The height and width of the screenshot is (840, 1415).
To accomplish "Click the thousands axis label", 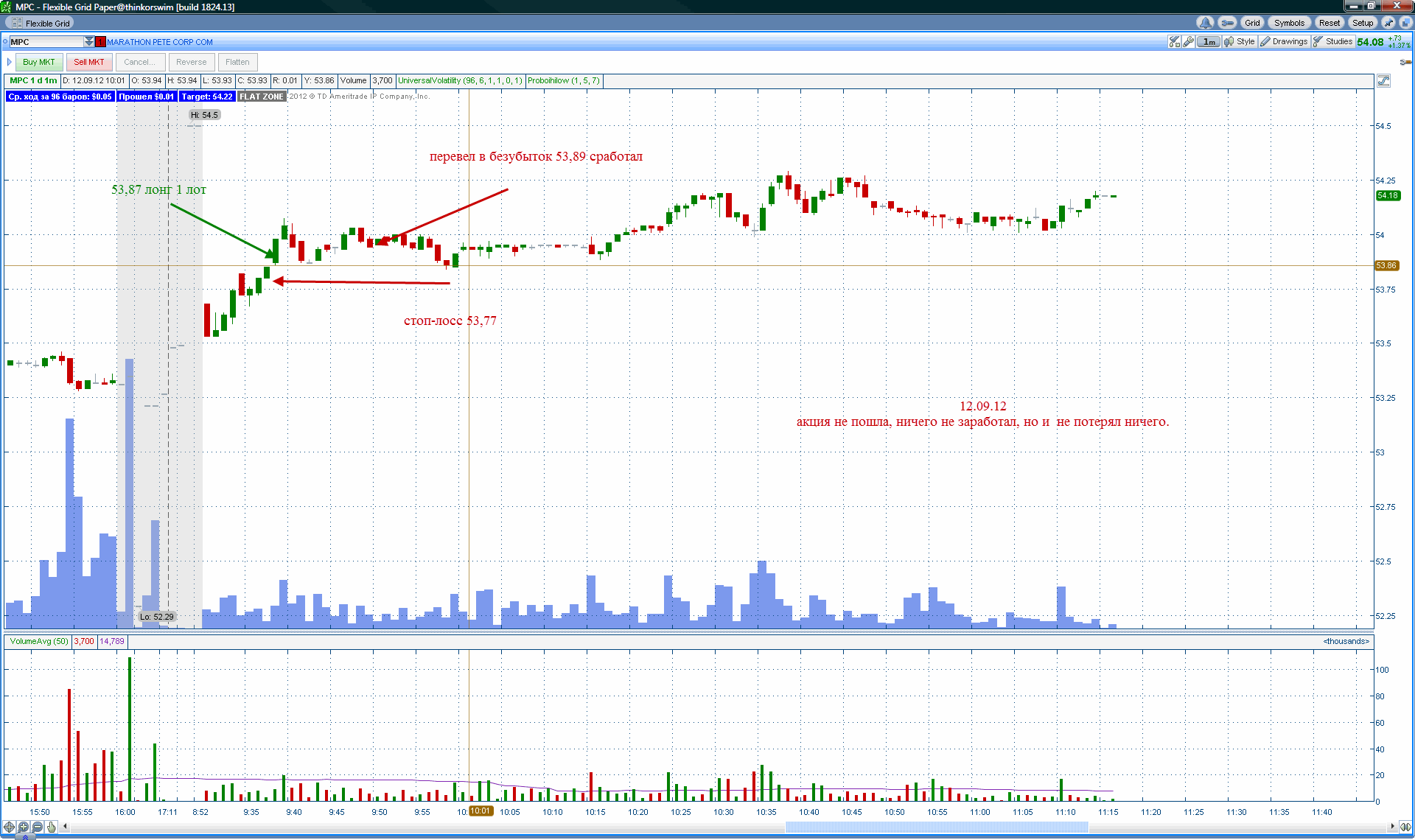I will [1346, 641].
